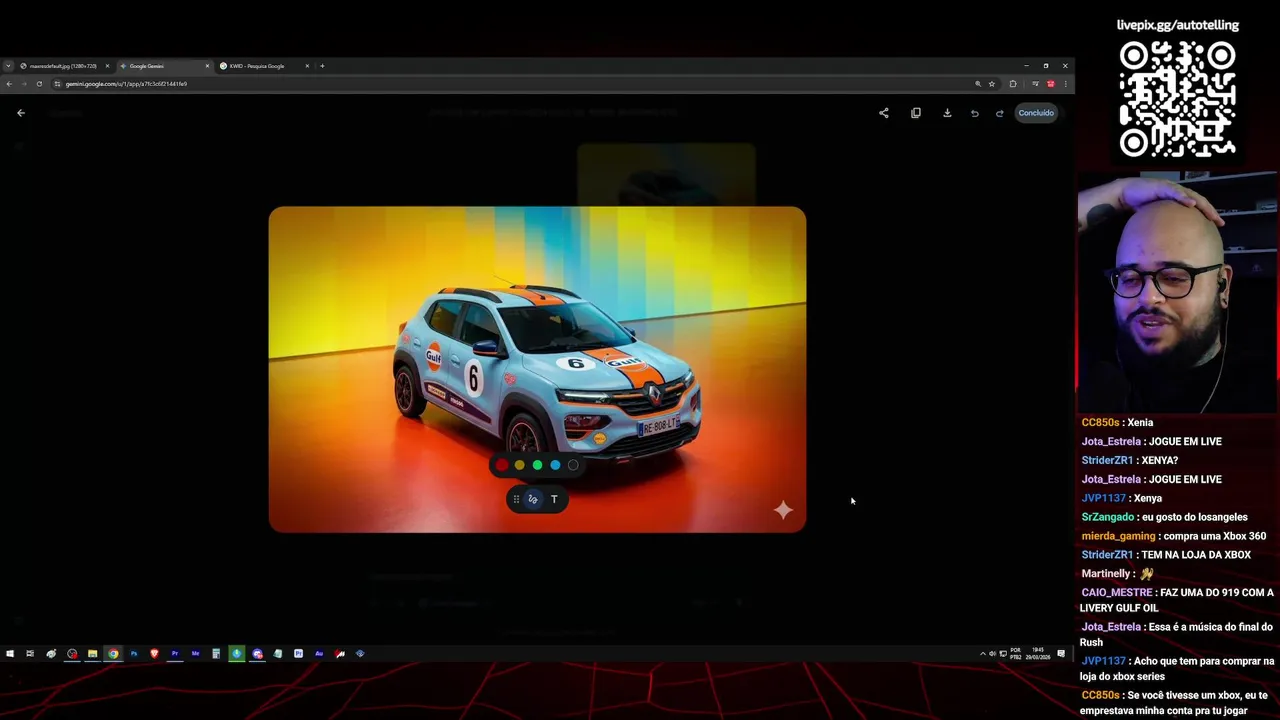Select the text tool T
This screenshot has width=1280, height=720.
click(x=554, y=499)
